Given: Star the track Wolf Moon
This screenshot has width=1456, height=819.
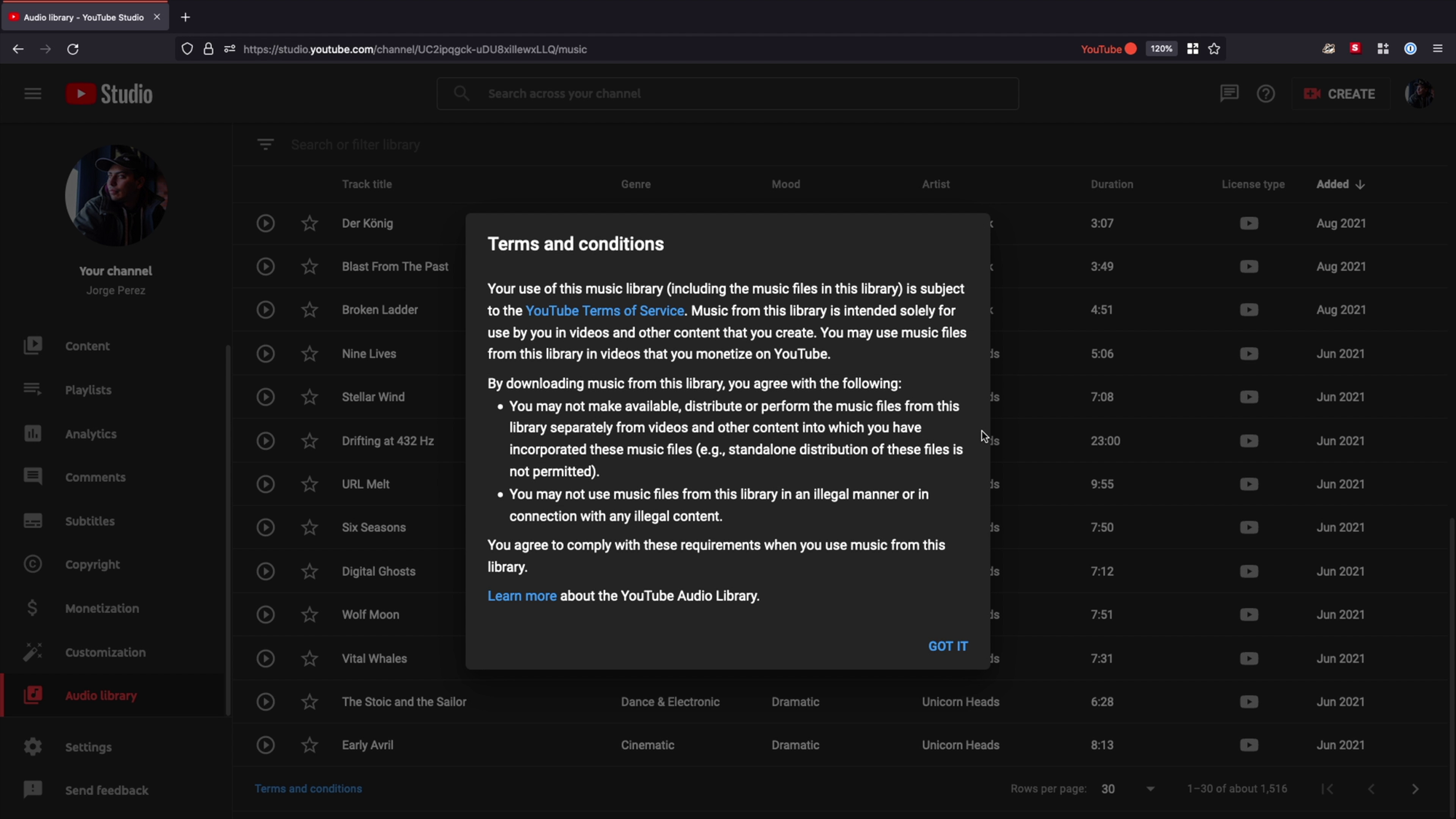Looking at the screenshot, I should 309,614.
